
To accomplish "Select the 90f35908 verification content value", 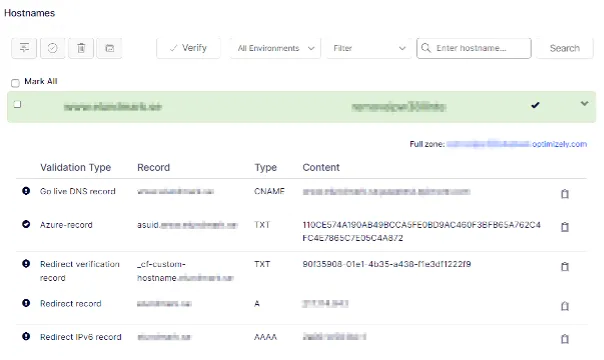I will [x=387, y=264].
